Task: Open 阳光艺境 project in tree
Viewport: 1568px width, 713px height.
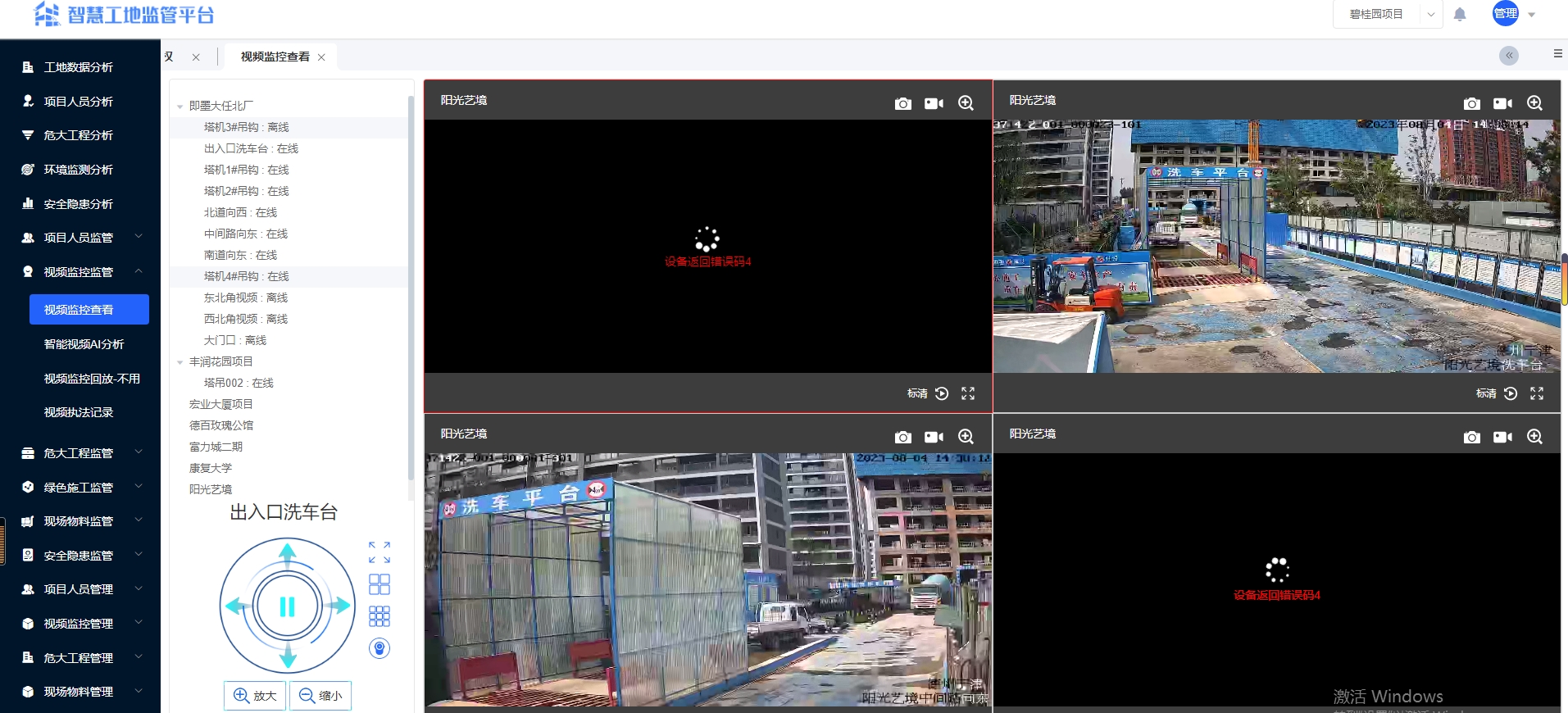Action: [x=211, y=489]
